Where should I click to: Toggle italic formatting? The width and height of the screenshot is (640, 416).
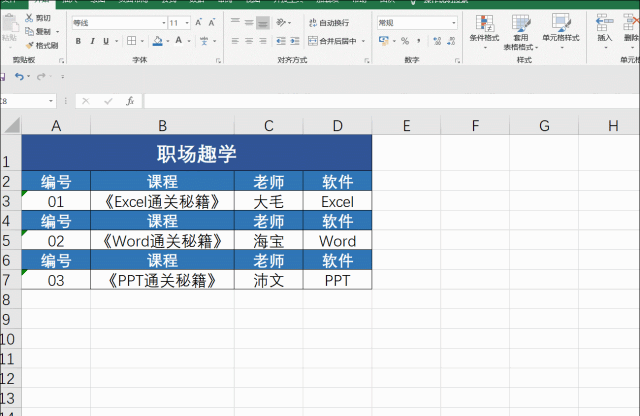pyautogui.click(x=92, y=41)
